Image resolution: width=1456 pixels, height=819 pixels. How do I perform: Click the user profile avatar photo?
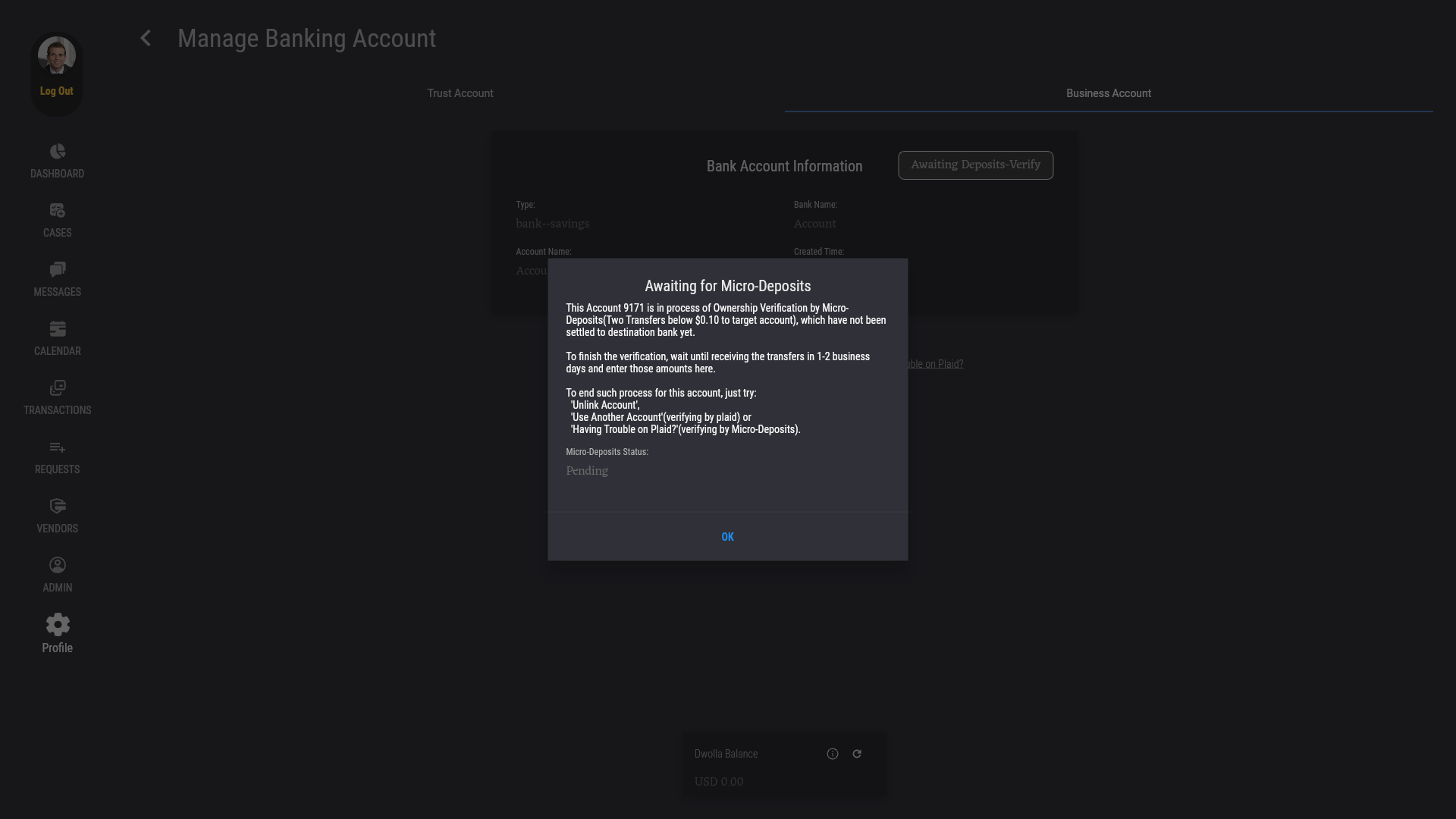[57, 55]
